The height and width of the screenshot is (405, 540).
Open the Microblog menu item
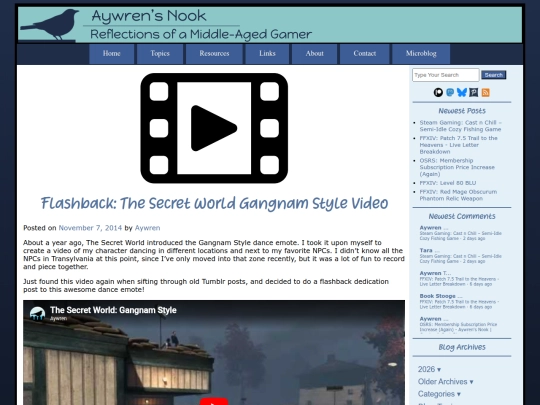point(421,54)
